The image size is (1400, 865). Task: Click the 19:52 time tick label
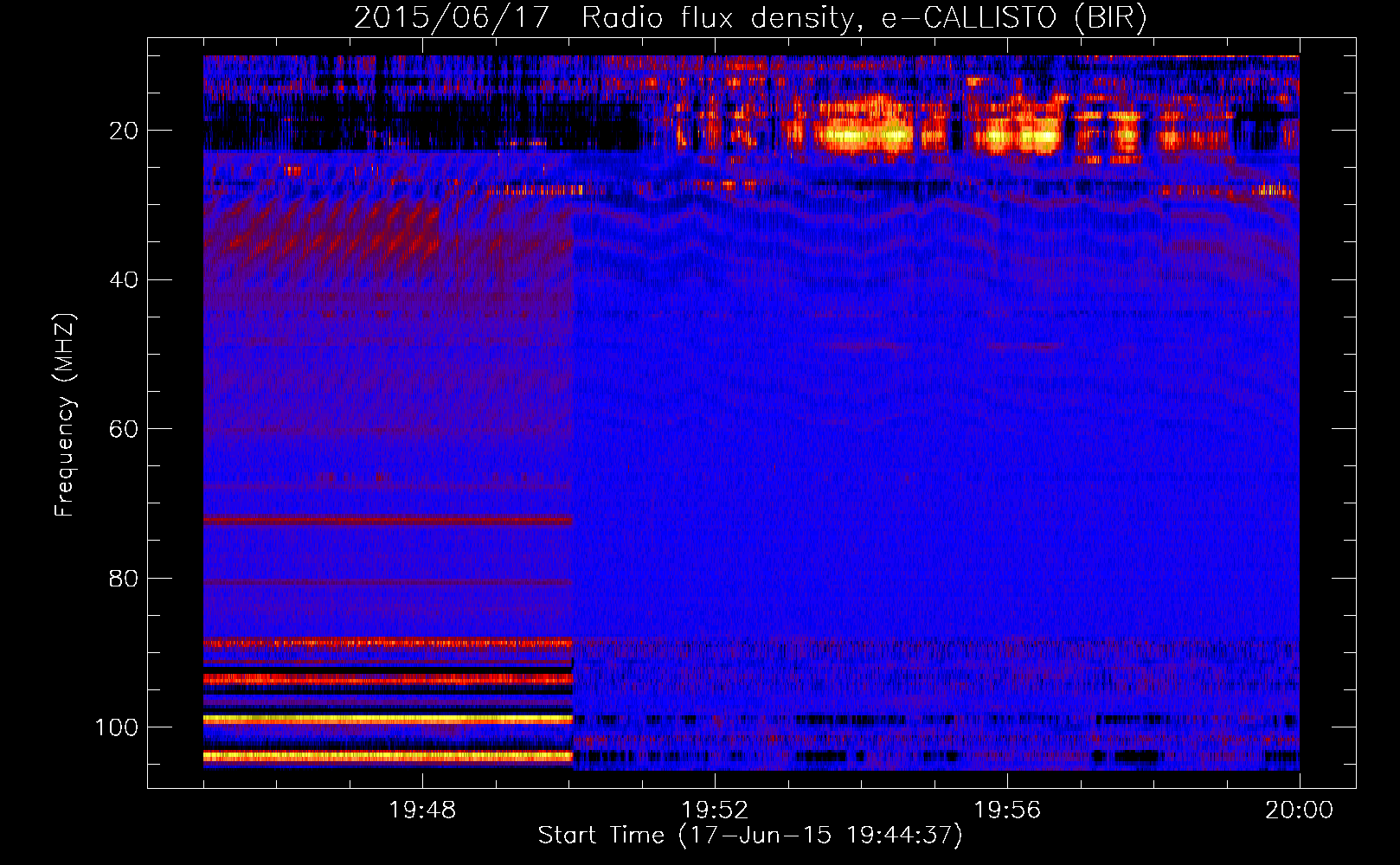(715, 811)
